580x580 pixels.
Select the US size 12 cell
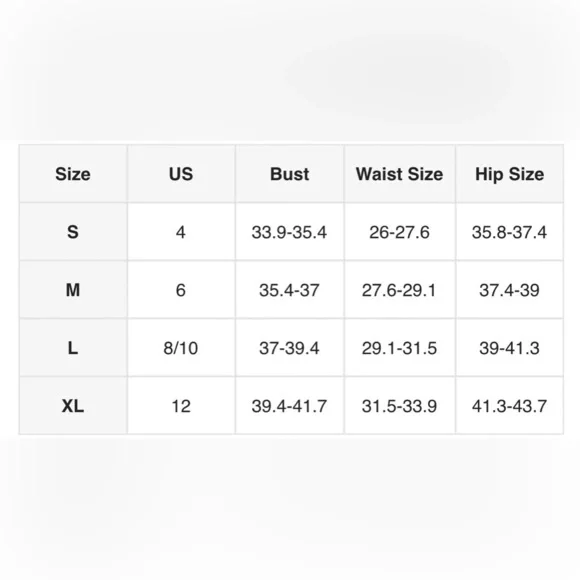(181, 406)
